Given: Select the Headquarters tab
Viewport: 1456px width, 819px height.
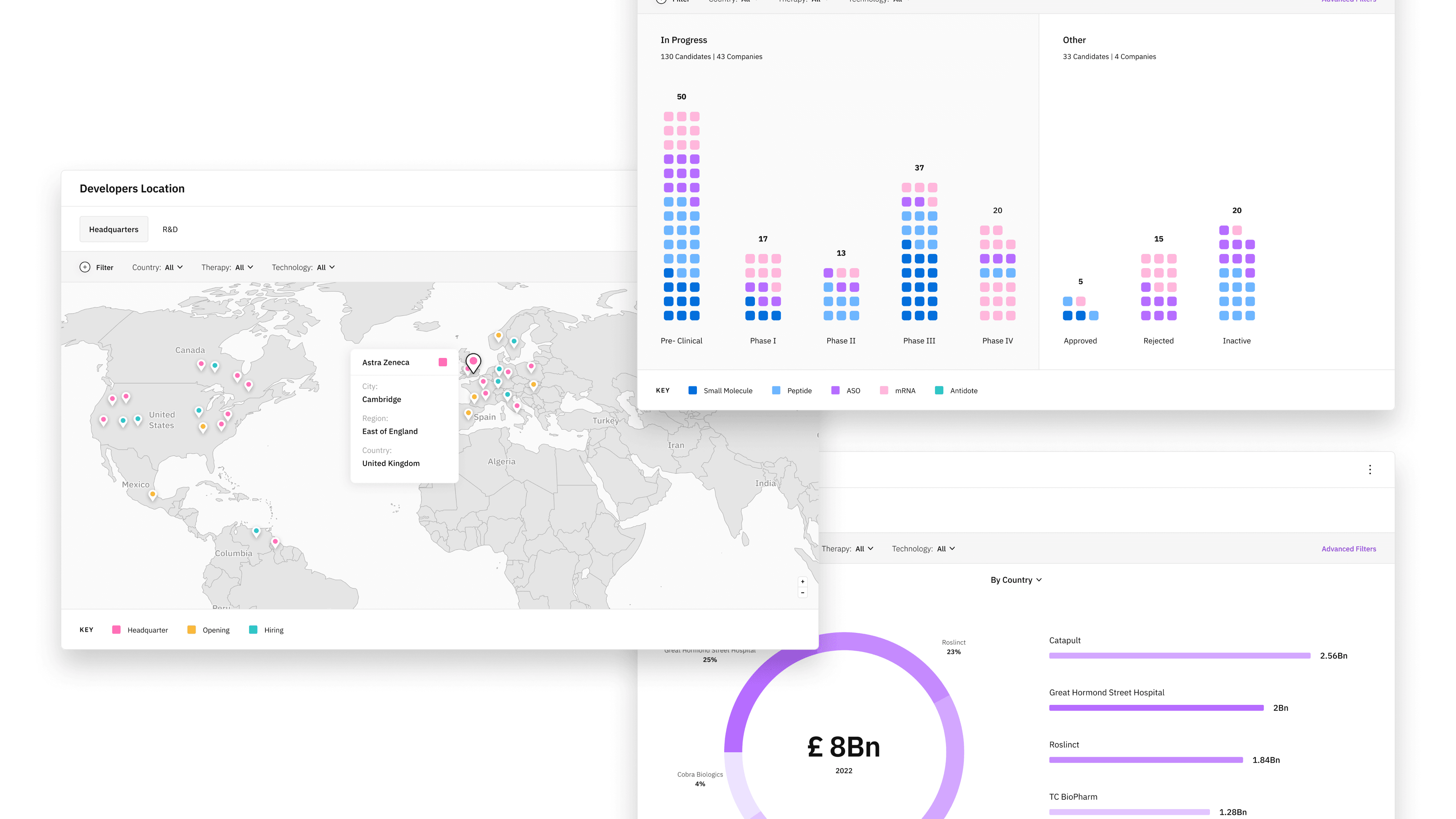Looking at the screenshot, I should [x=114, y=229].
